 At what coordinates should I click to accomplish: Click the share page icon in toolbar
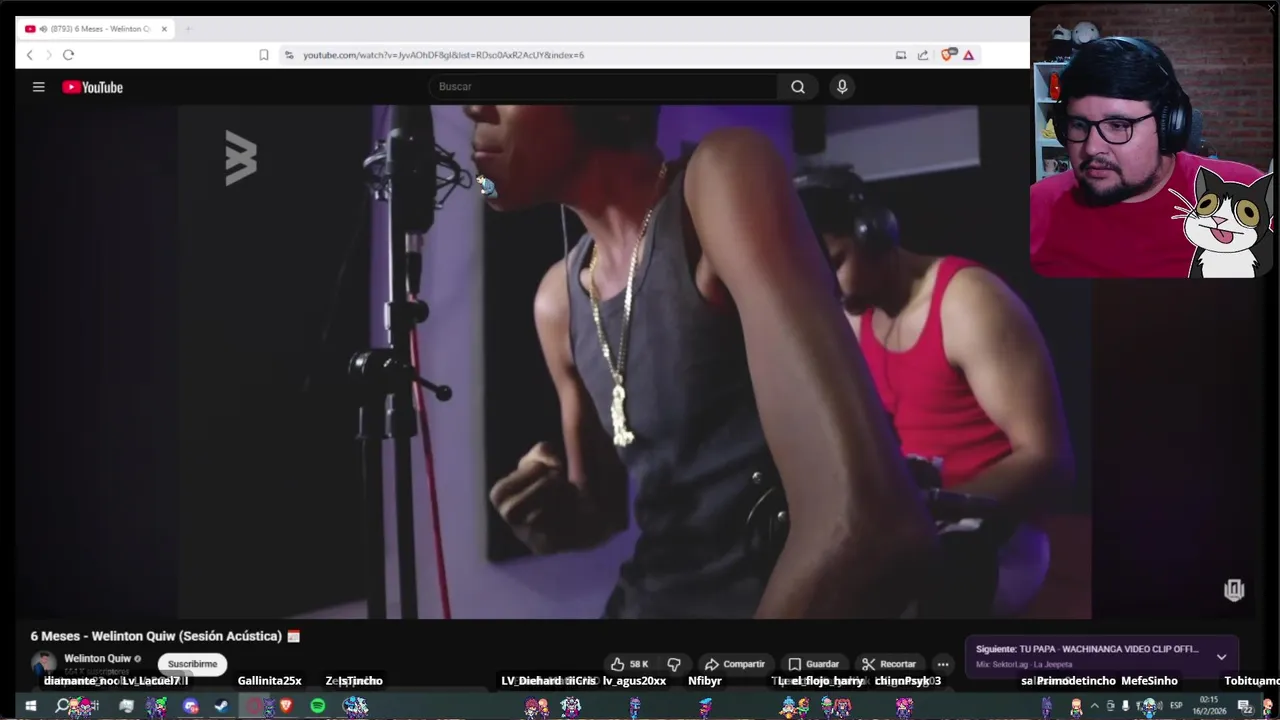(923, 55)
